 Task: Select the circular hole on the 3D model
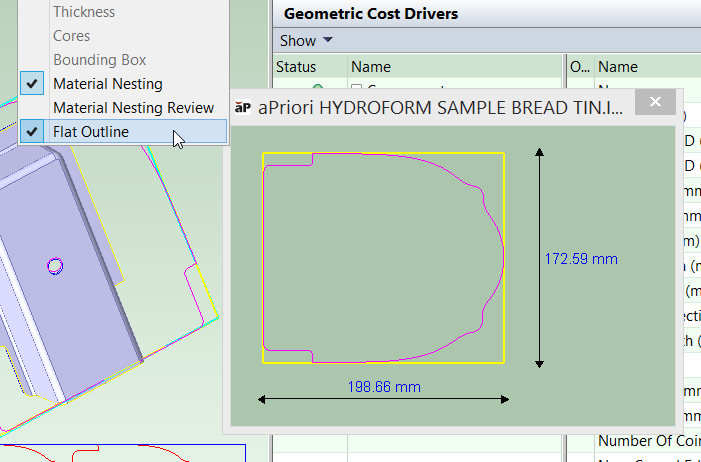tap(56, 265)
